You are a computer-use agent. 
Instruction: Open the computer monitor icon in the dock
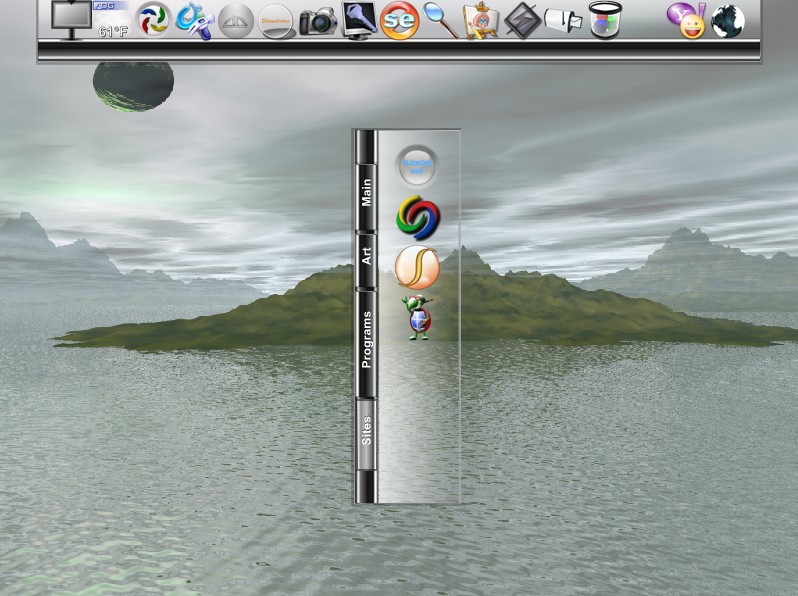(71, 19)
